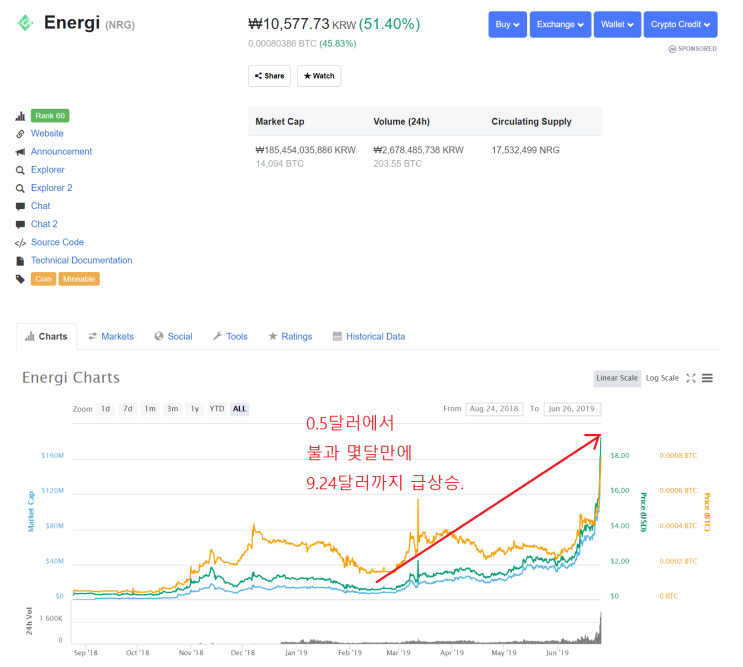Click the tag icon beside Coin label
The width and height of the screenshot is (743, 667).
[x=20, y=279]
